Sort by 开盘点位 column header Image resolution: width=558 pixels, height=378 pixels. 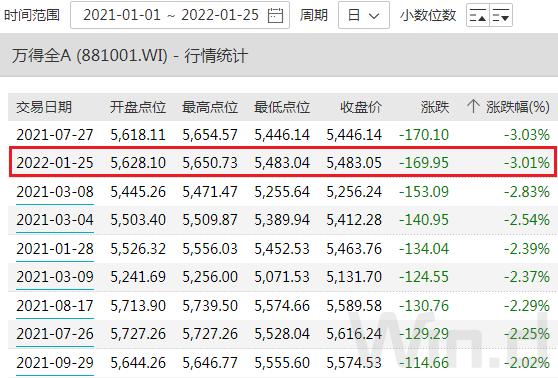tap(138, 107)
